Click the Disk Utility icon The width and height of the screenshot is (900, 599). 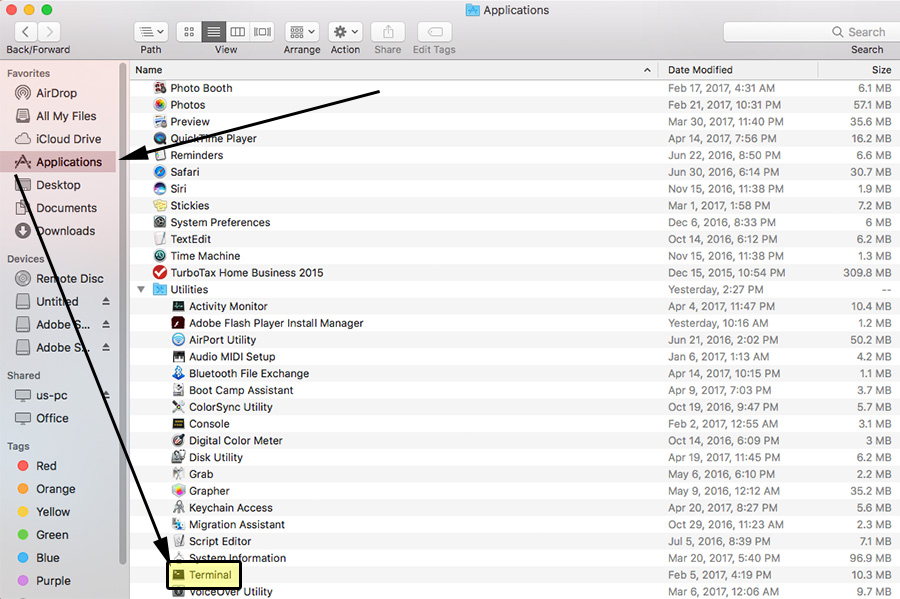pos(179,457)
